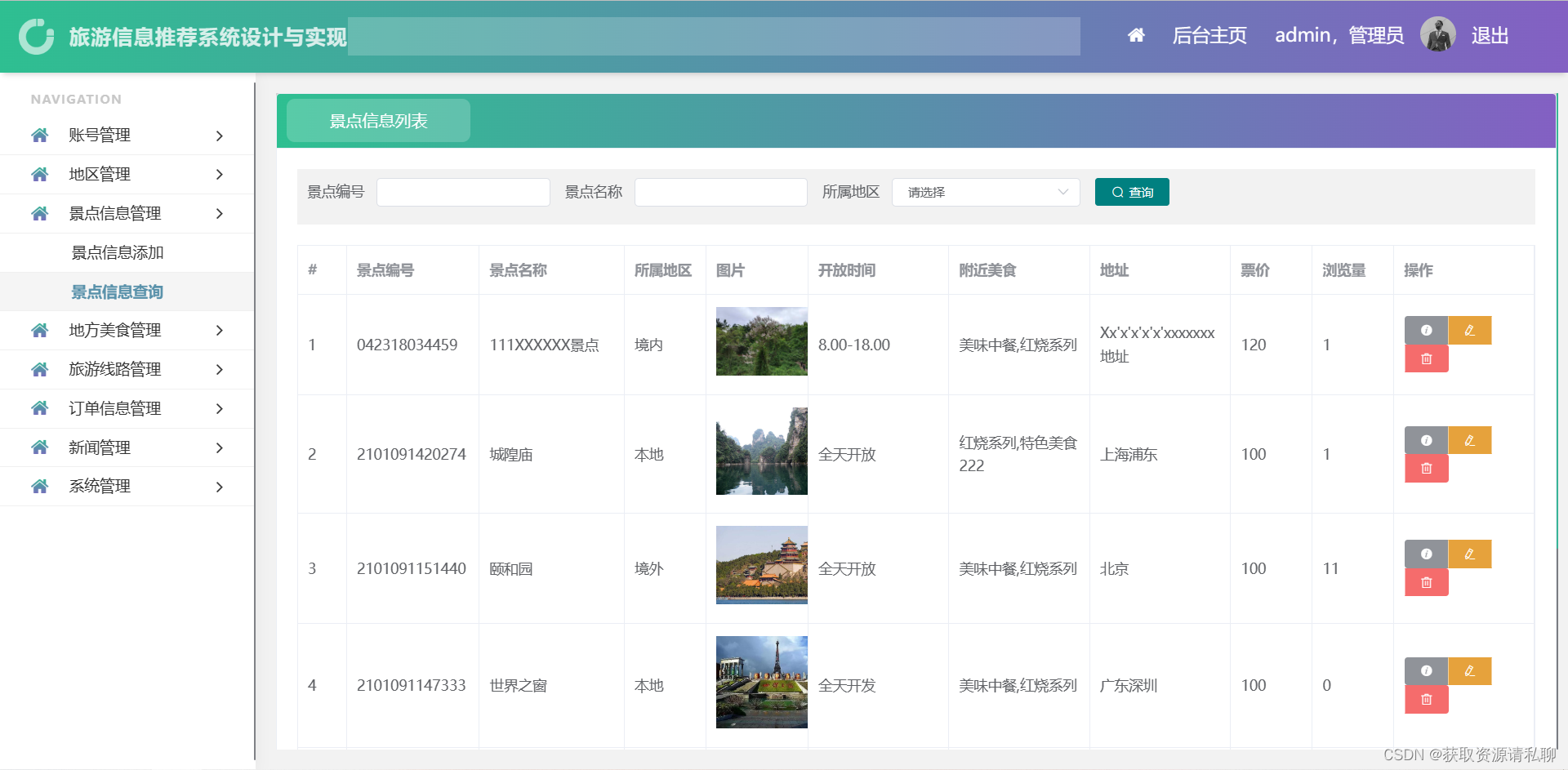1568x770 pixels.
Task: Expand the 系统管理 chevron
Action: click(x=219, y=487)
